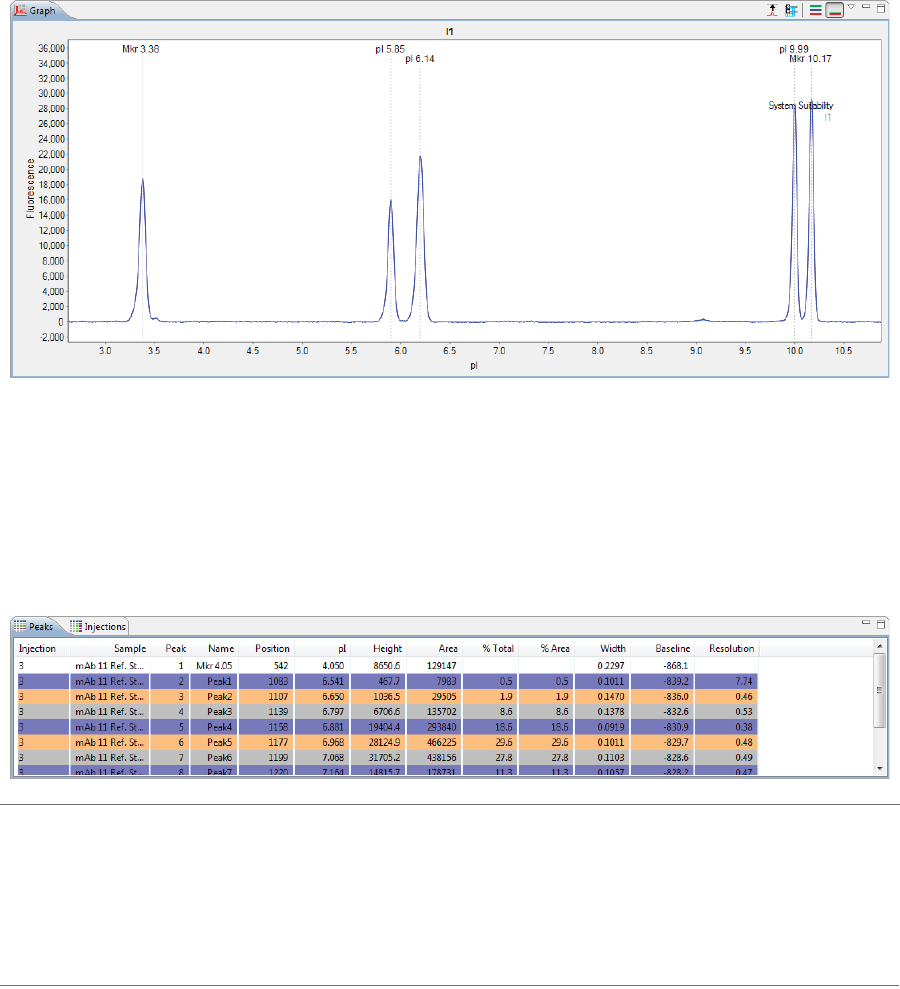
Task: Click the Resolution value 7.74 cell
Action: 727,681
